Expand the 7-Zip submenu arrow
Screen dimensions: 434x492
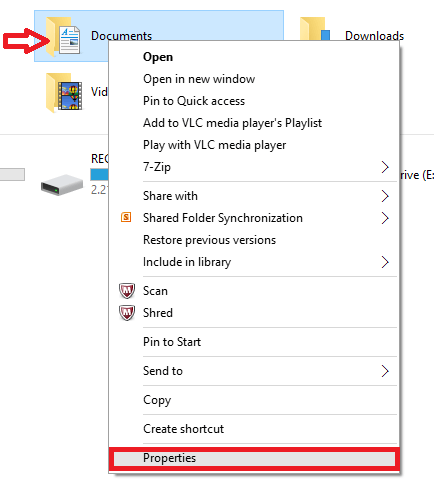coord(385,167)
